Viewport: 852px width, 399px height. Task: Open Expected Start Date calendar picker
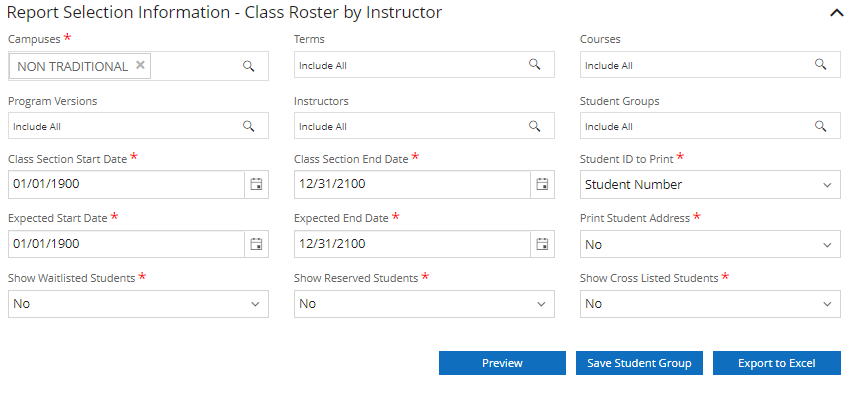click(x=256, y=244)
